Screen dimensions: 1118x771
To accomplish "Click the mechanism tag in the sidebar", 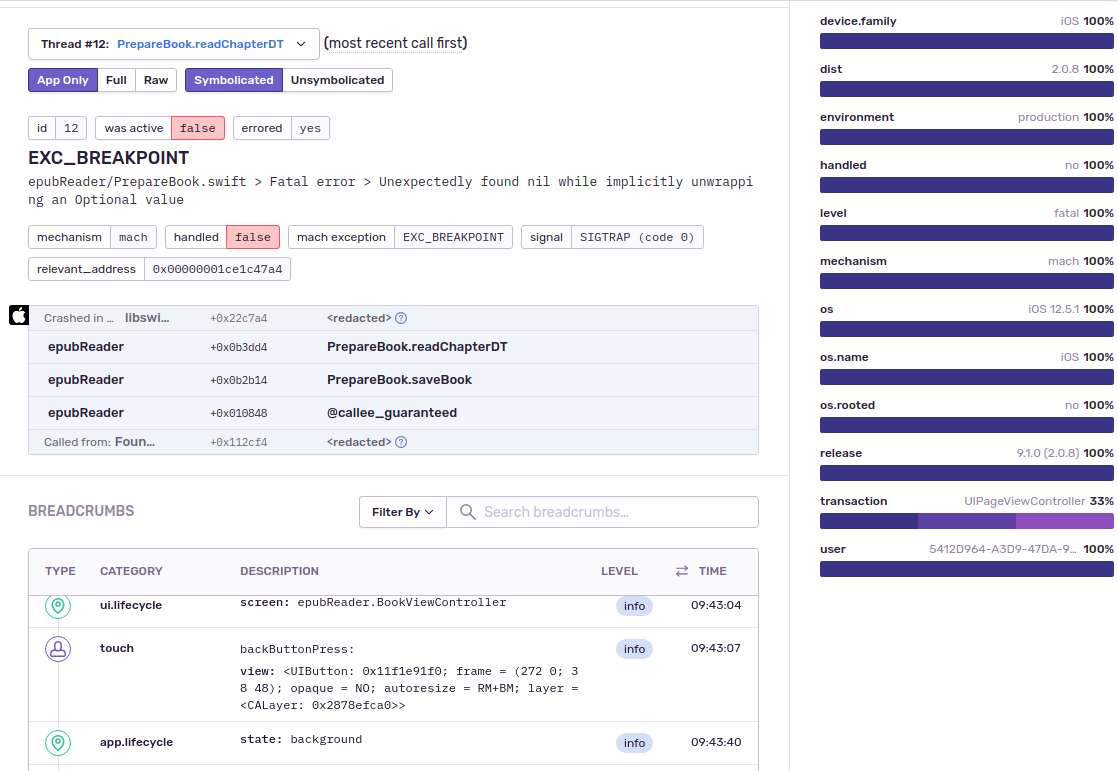I will (x=853, y=261).
